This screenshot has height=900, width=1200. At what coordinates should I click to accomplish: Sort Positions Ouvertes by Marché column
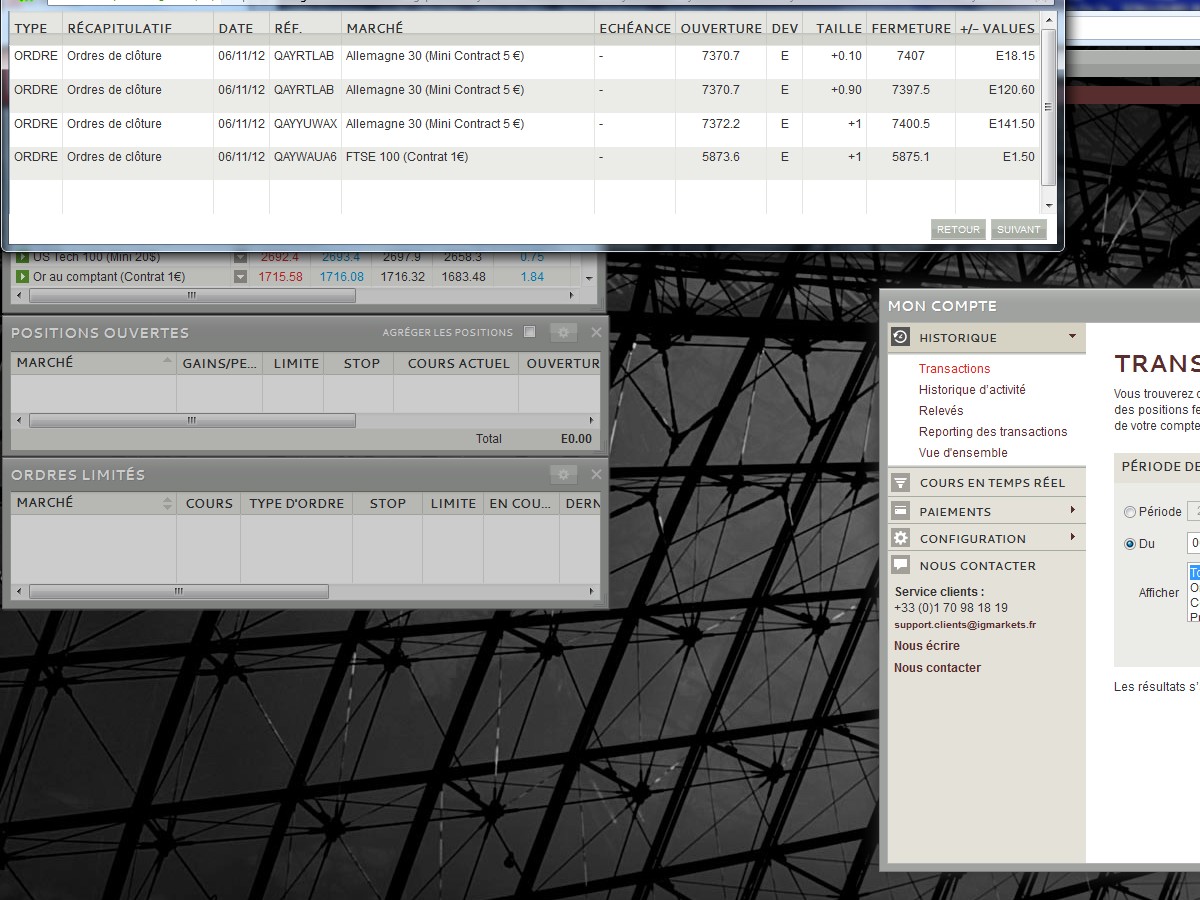93,363
